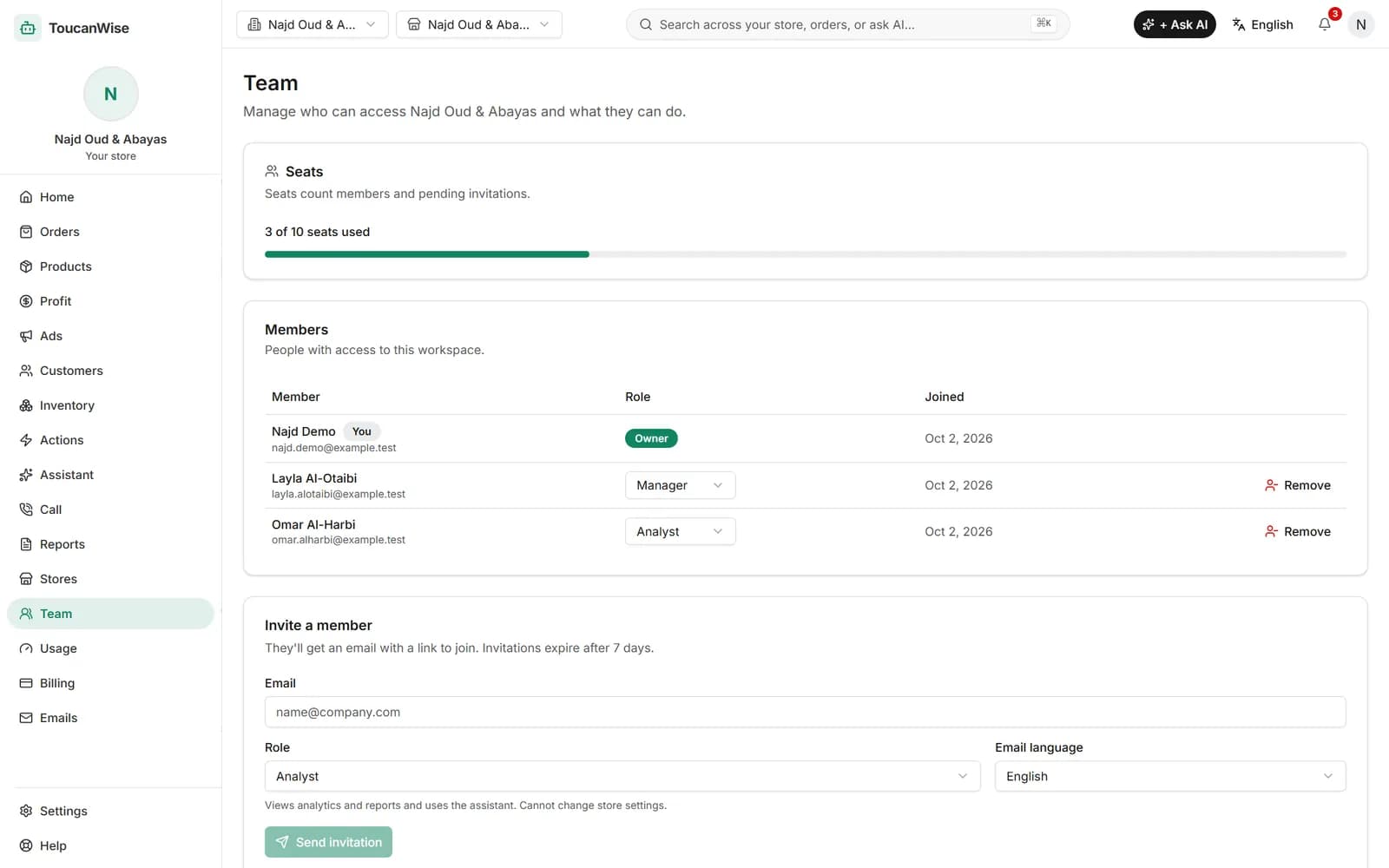1389x868 pixels.
Task: Expand the first Najd Oud workspace dropdown
Action: (x=313, y=24)
